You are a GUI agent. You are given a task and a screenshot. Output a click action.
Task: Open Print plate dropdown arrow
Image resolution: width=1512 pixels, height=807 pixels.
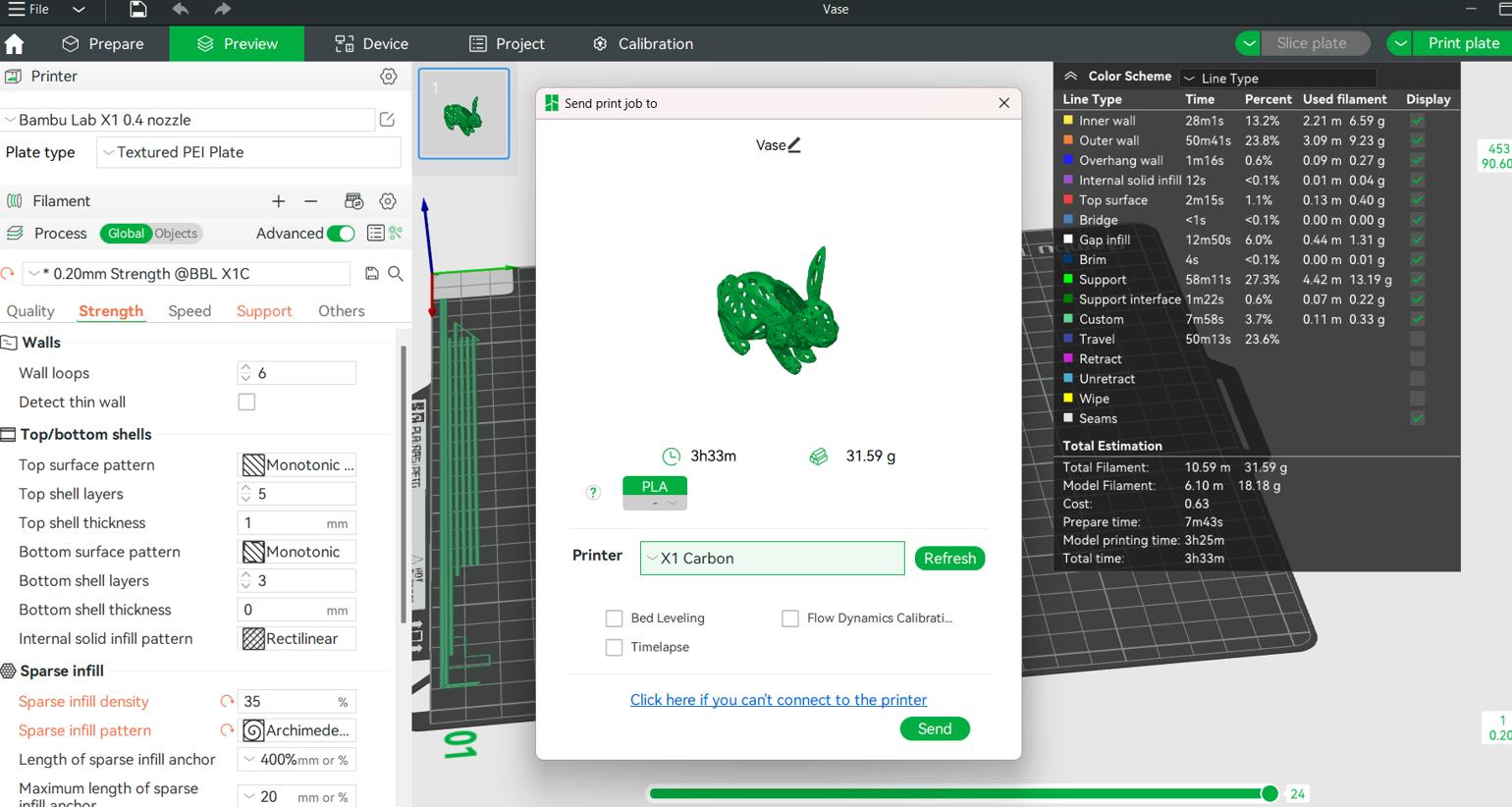1400,43
